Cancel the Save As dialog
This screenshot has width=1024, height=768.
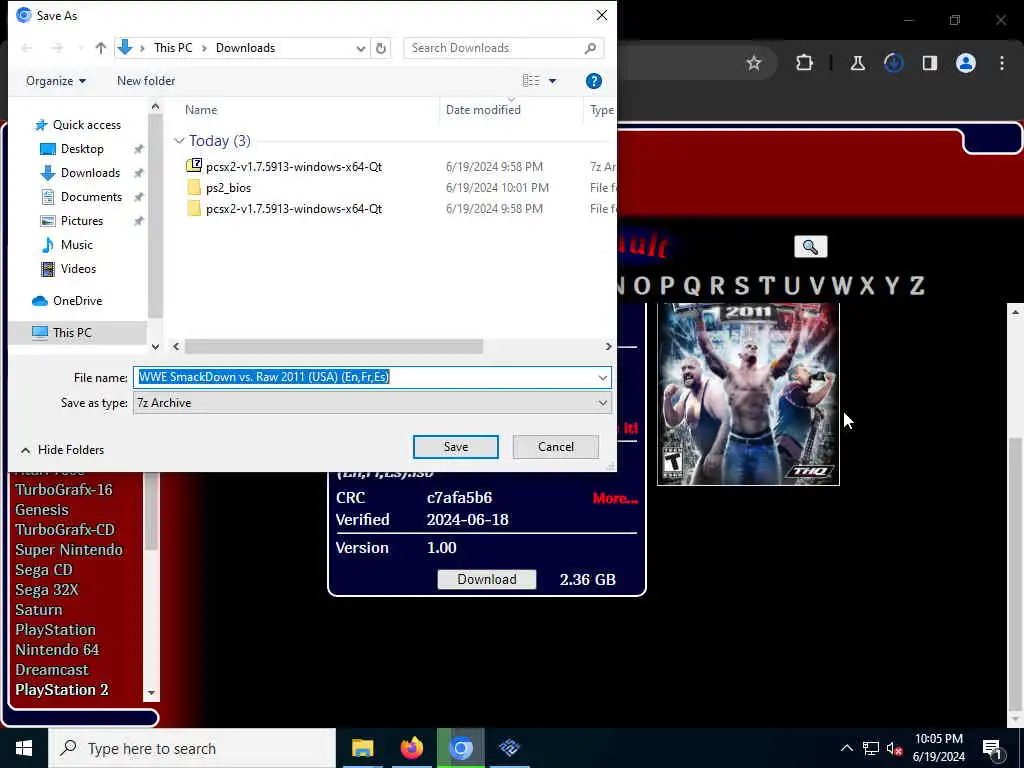556,447
